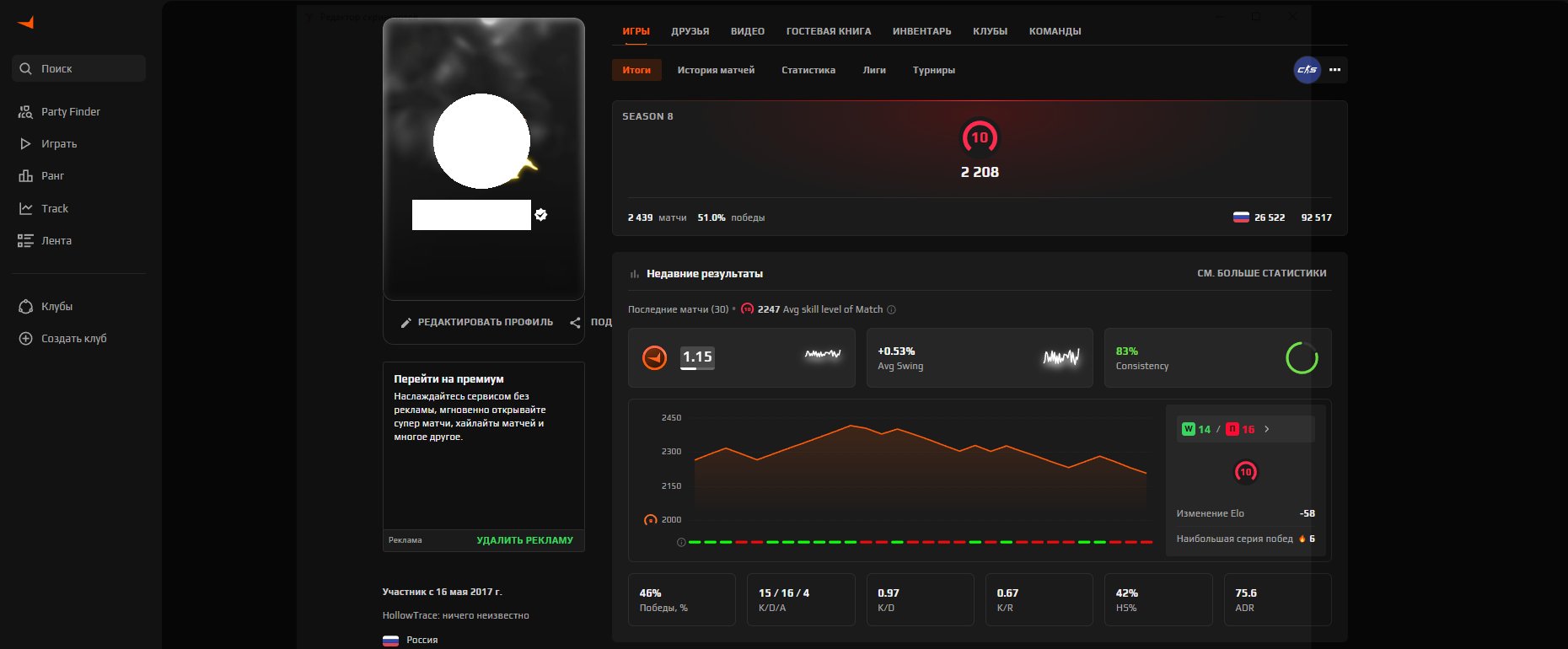Click the Участник с 16 мая 2017 text
Viewport: 1568px width, 649px height.
[x=442, y=592]
